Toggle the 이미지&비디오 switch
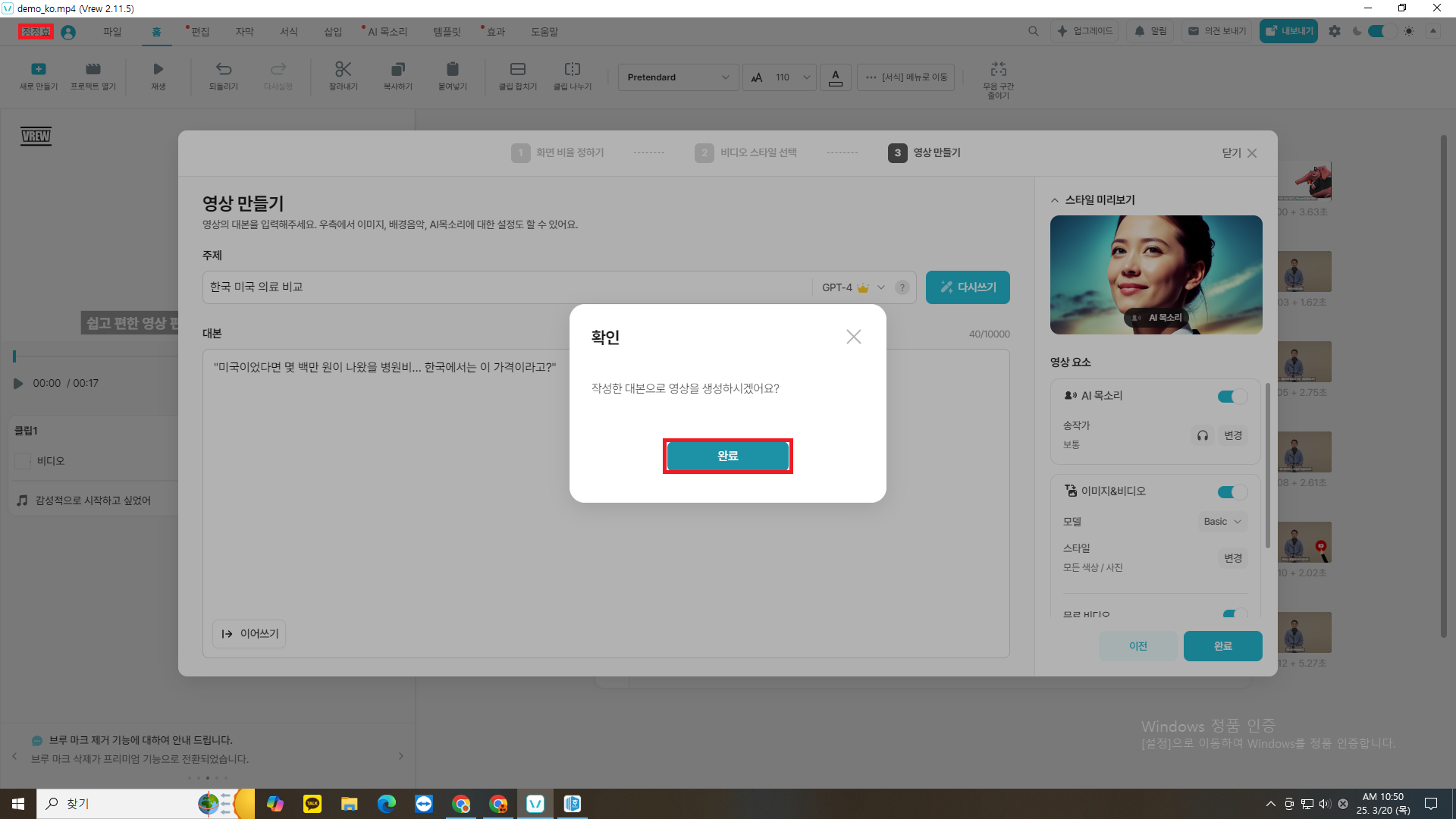This screenshot has height=819, width=1456. pos(1232,492)
